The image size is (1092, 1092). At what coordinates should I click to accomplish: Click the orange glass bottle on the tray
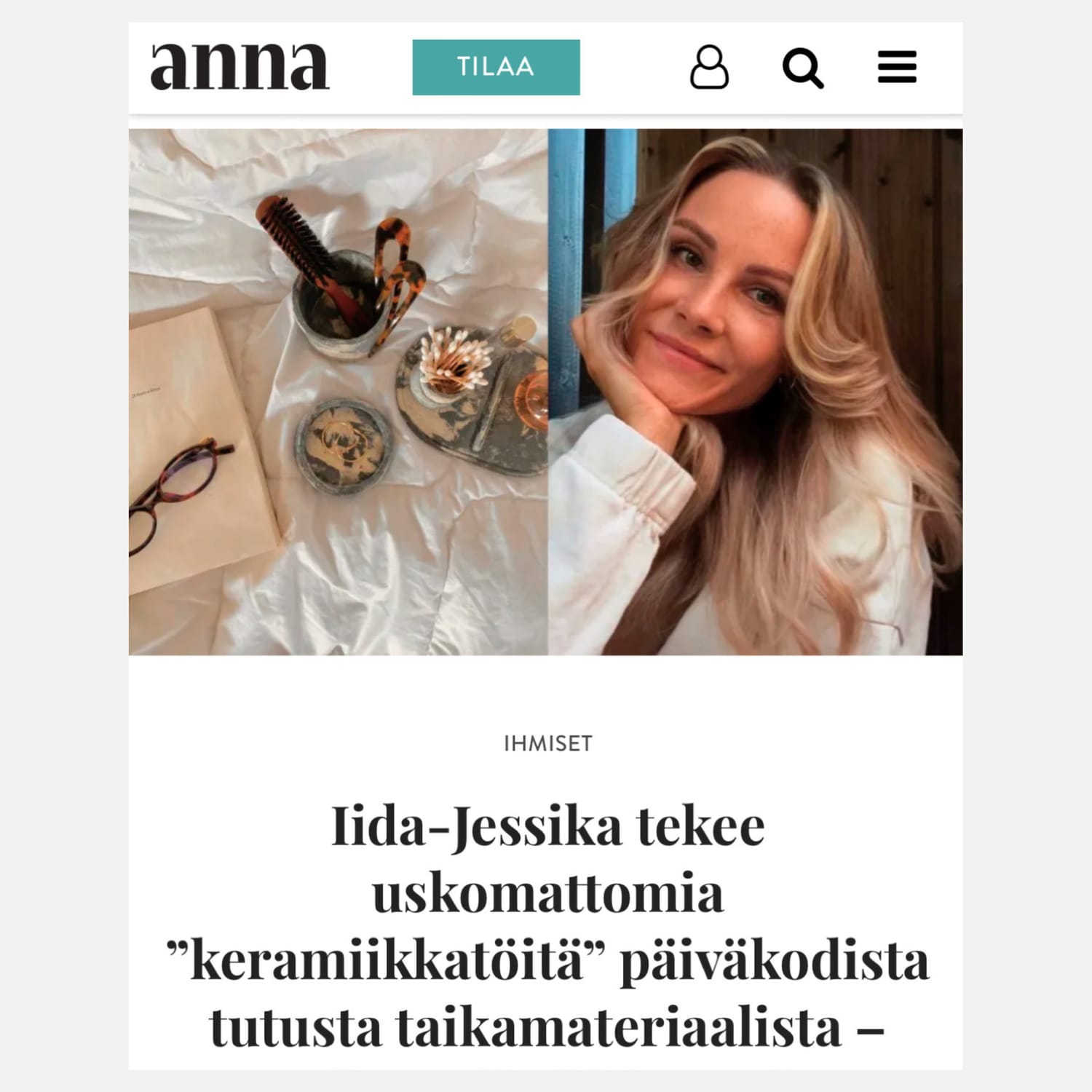click(x=530, y=405)
